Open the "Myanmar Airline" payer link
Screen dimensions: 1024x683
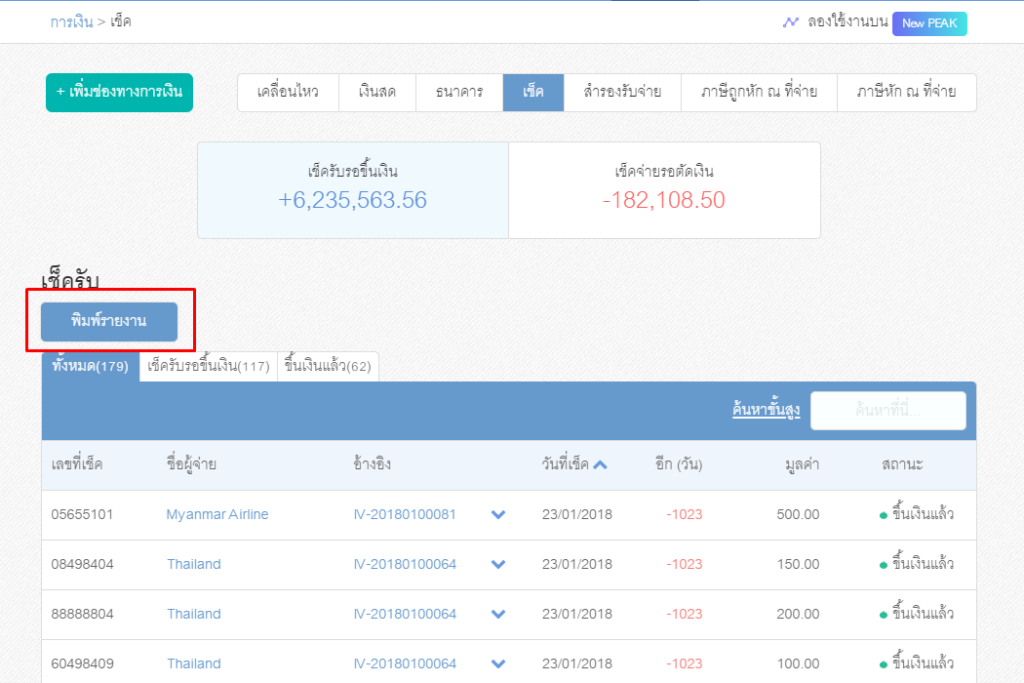pos(217,514)
